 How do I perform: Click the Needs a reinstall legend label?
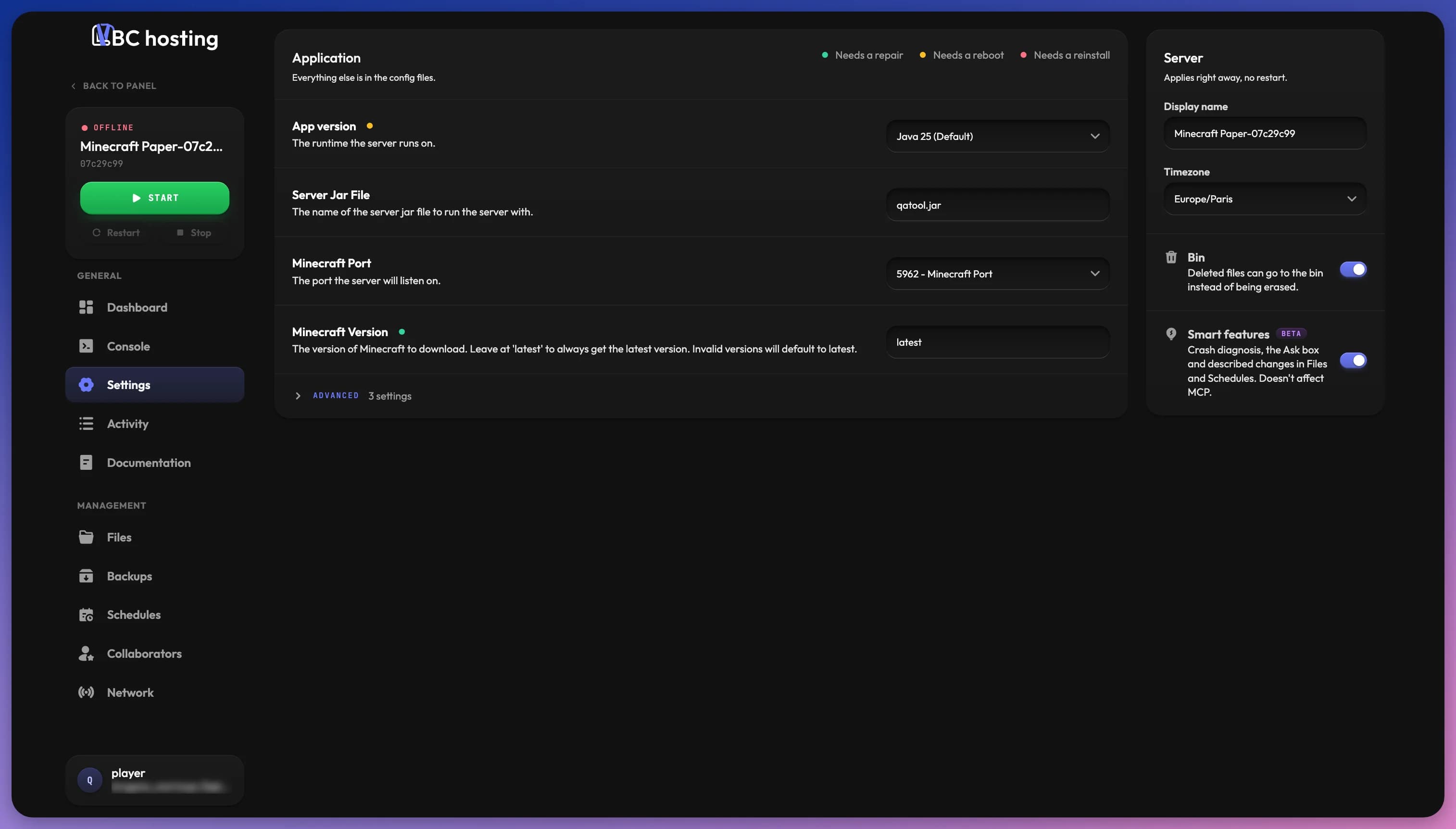click(1071, 55)
